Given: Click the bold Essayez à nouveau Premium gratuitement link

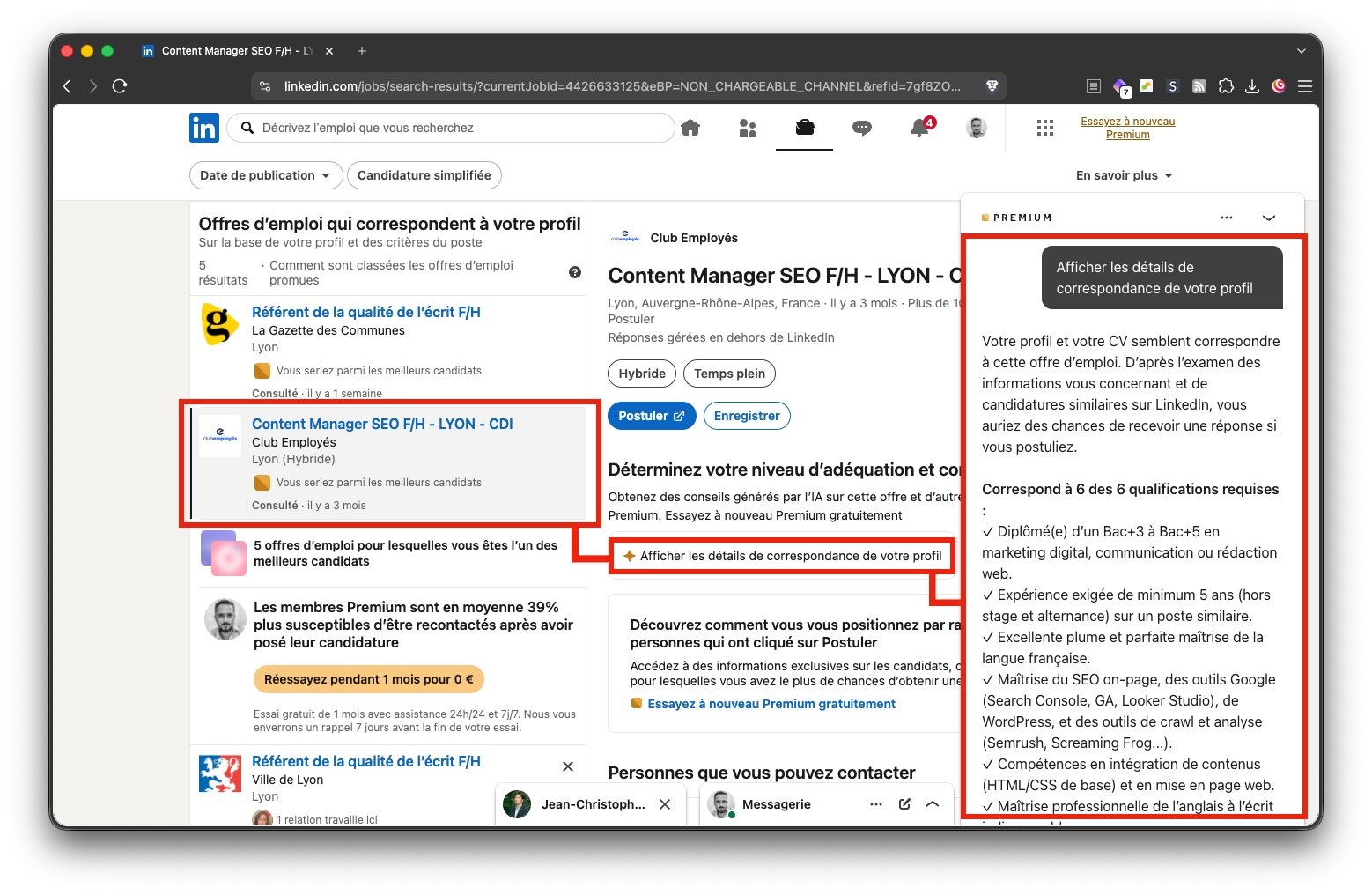Looking at the screenshot, I should (x=771, y=704).
